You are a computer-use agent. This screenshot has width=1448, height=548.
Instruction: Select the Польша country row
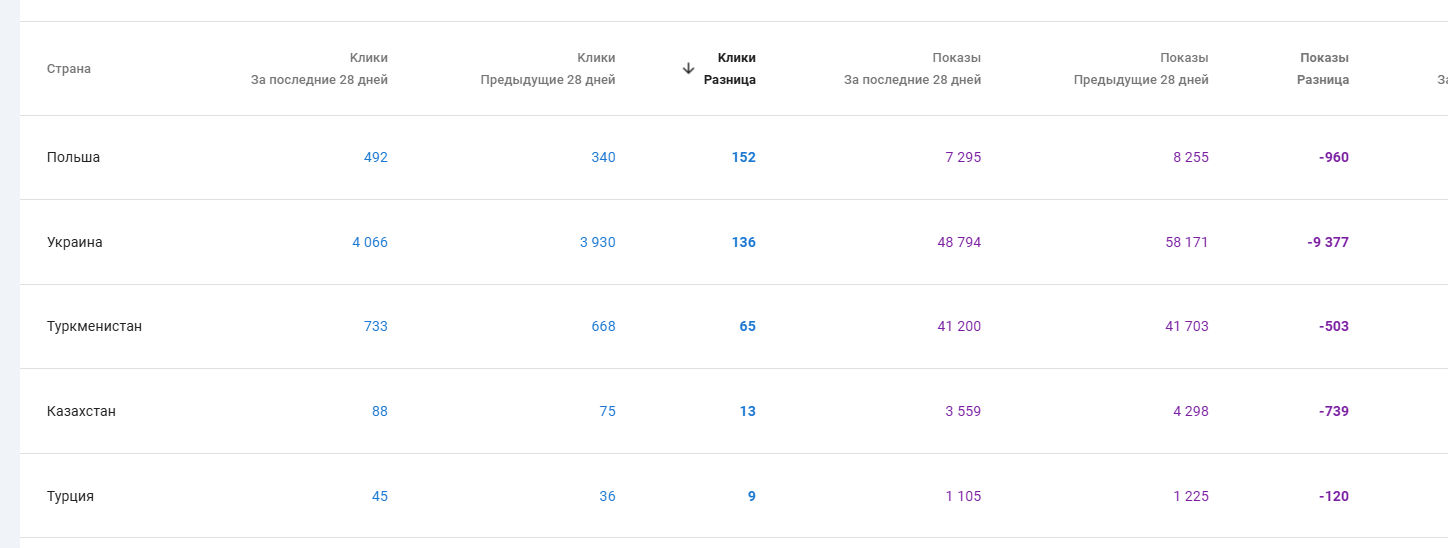[x=74, y=158]
